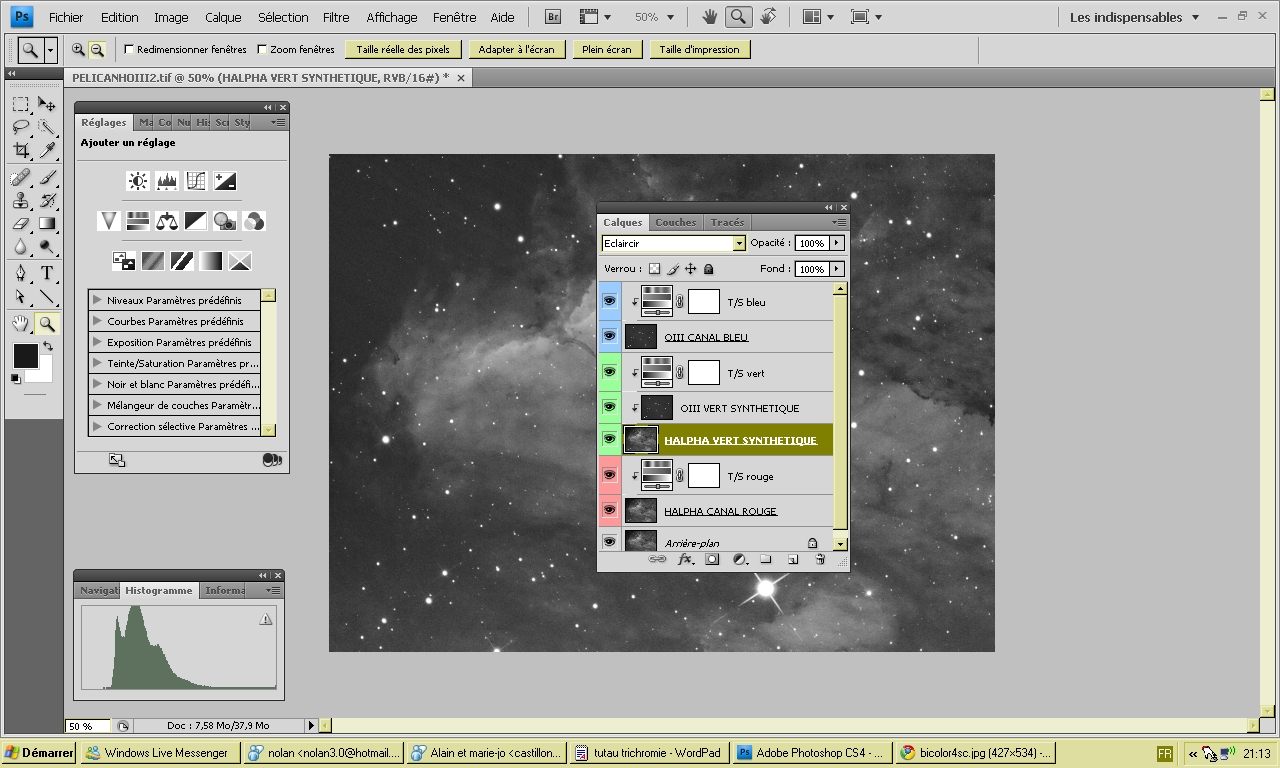Select the Move tool
Image resolution: width=1280 pixels, height=768 pixels.
point(46,104)
